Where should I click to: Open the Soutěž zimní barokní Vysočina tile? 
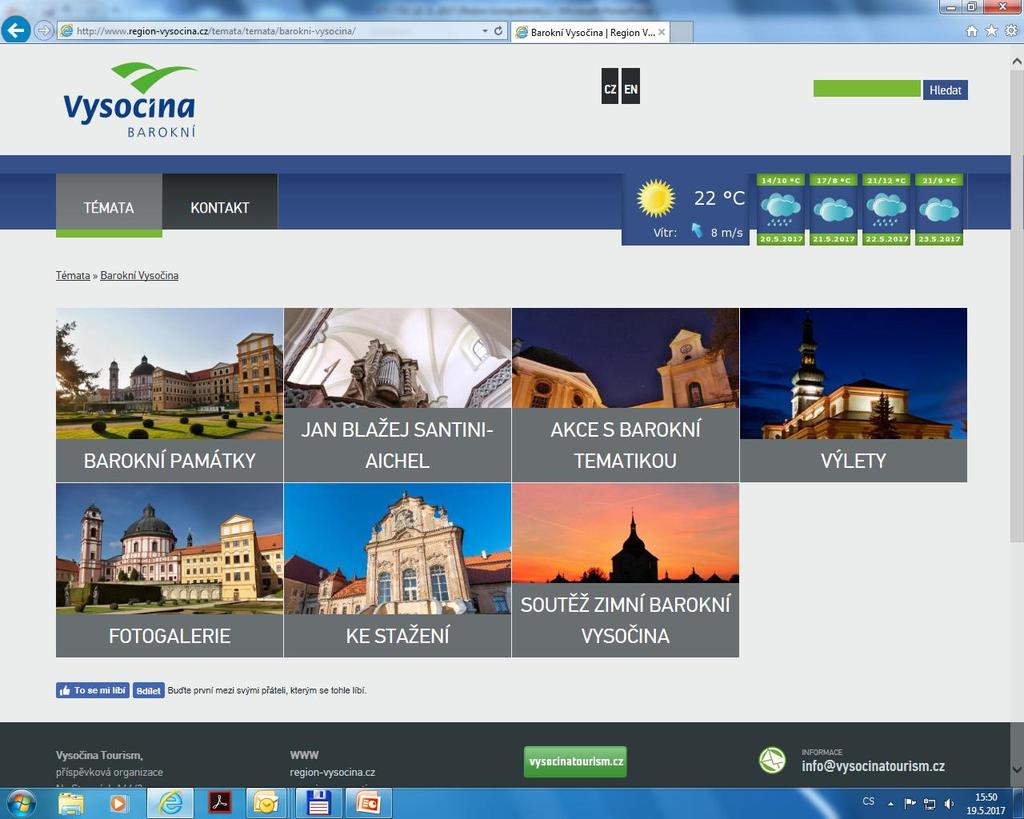coord(626,570)
